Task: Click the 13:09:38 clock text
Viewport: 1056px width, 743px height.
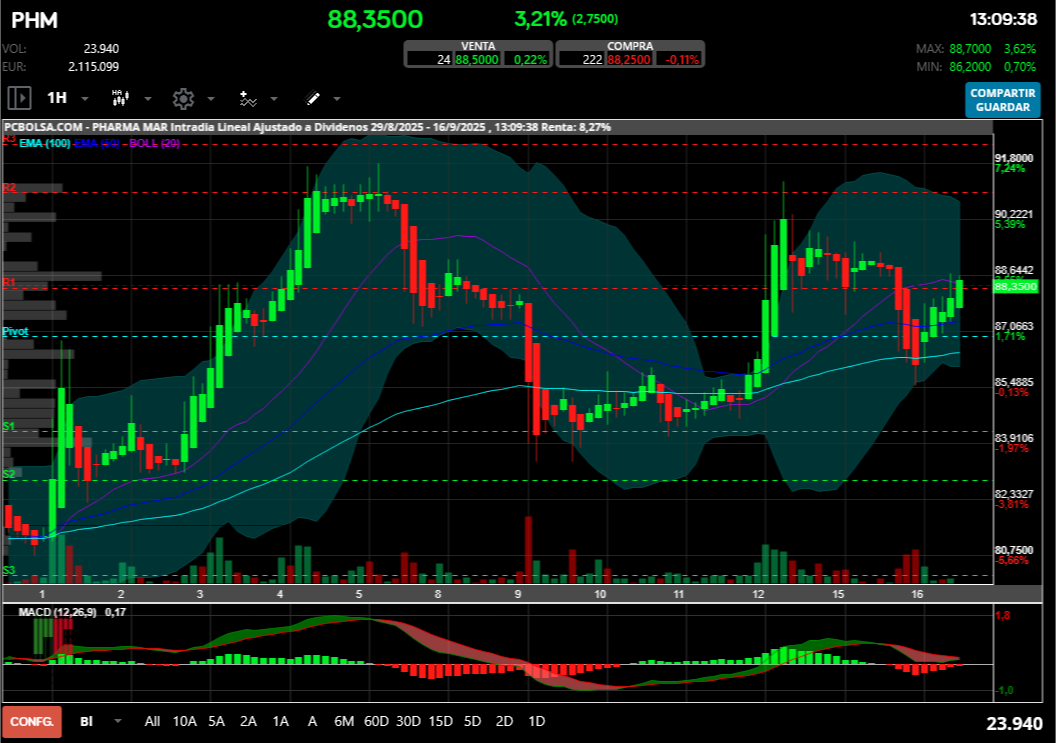Action: pyautogui.click(x=1003, y=19)
